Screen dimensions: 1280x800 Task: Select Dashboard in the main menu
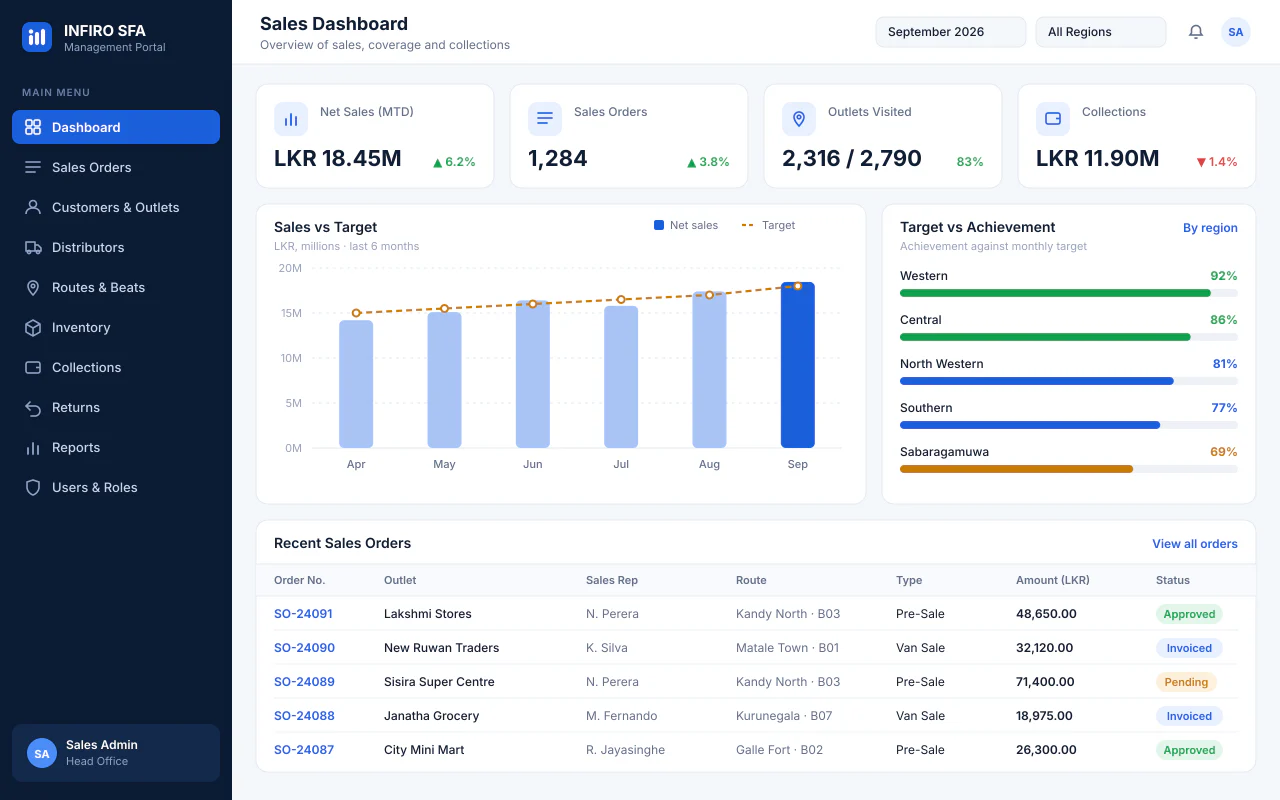(116, 127)
